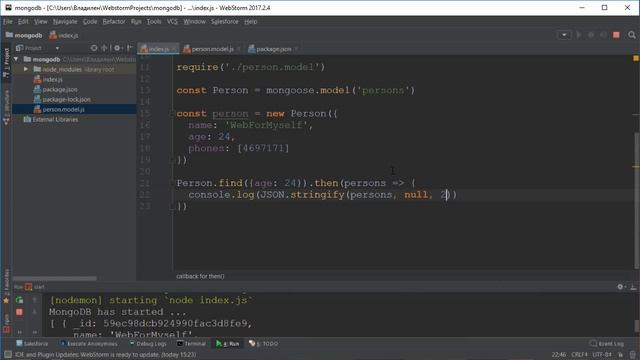Viewport: 640px width, 360px height.
Task: Click the Rerun icon in Run panel
Action: (19, 300)
